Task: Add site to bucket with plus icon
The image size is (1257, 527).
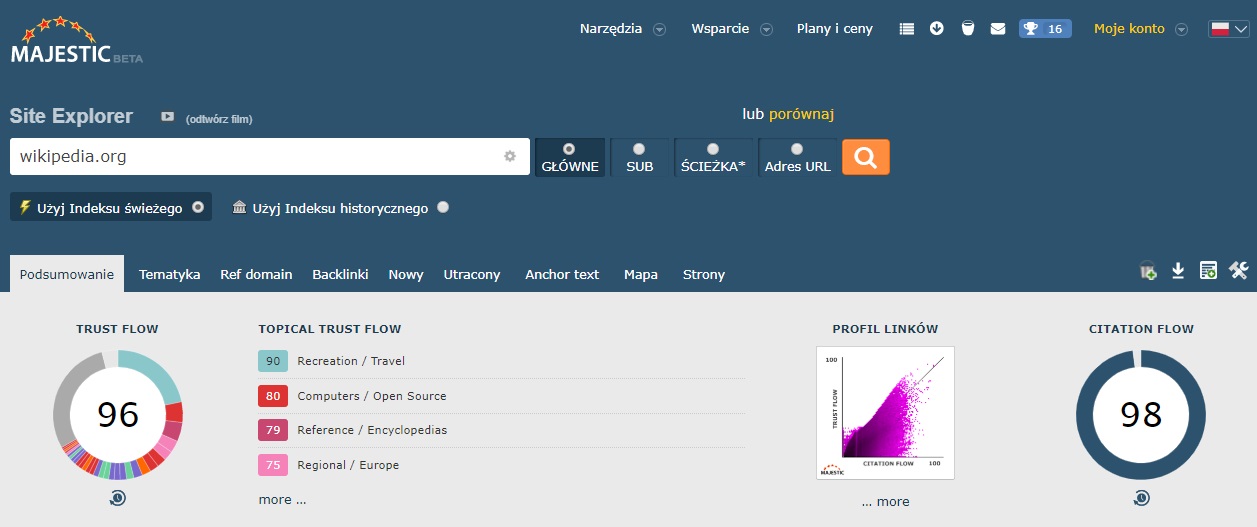Action: (x=1148, y=271)
